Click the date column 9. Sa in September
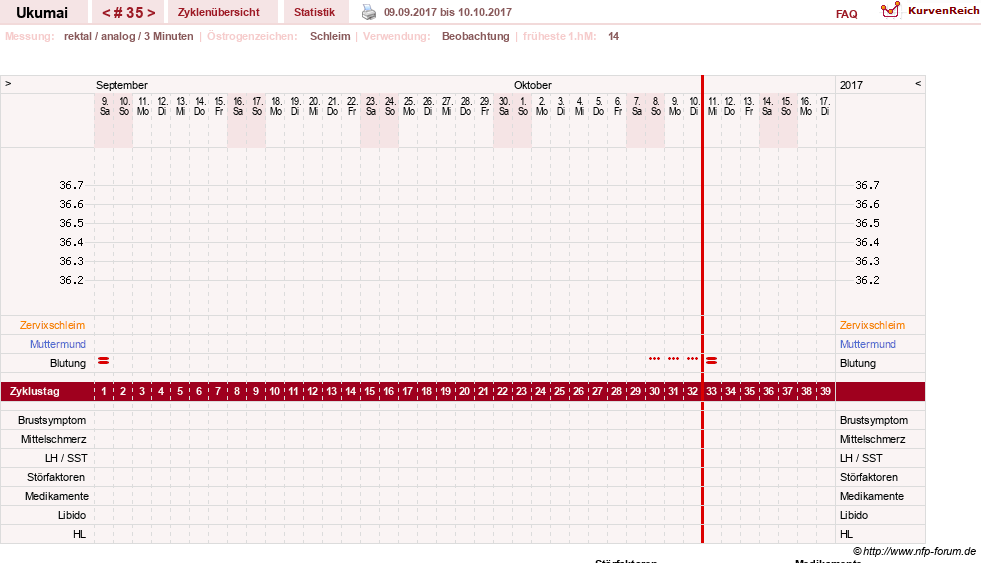The height and width of the screenshot is (563, 981). click(104, 106)
